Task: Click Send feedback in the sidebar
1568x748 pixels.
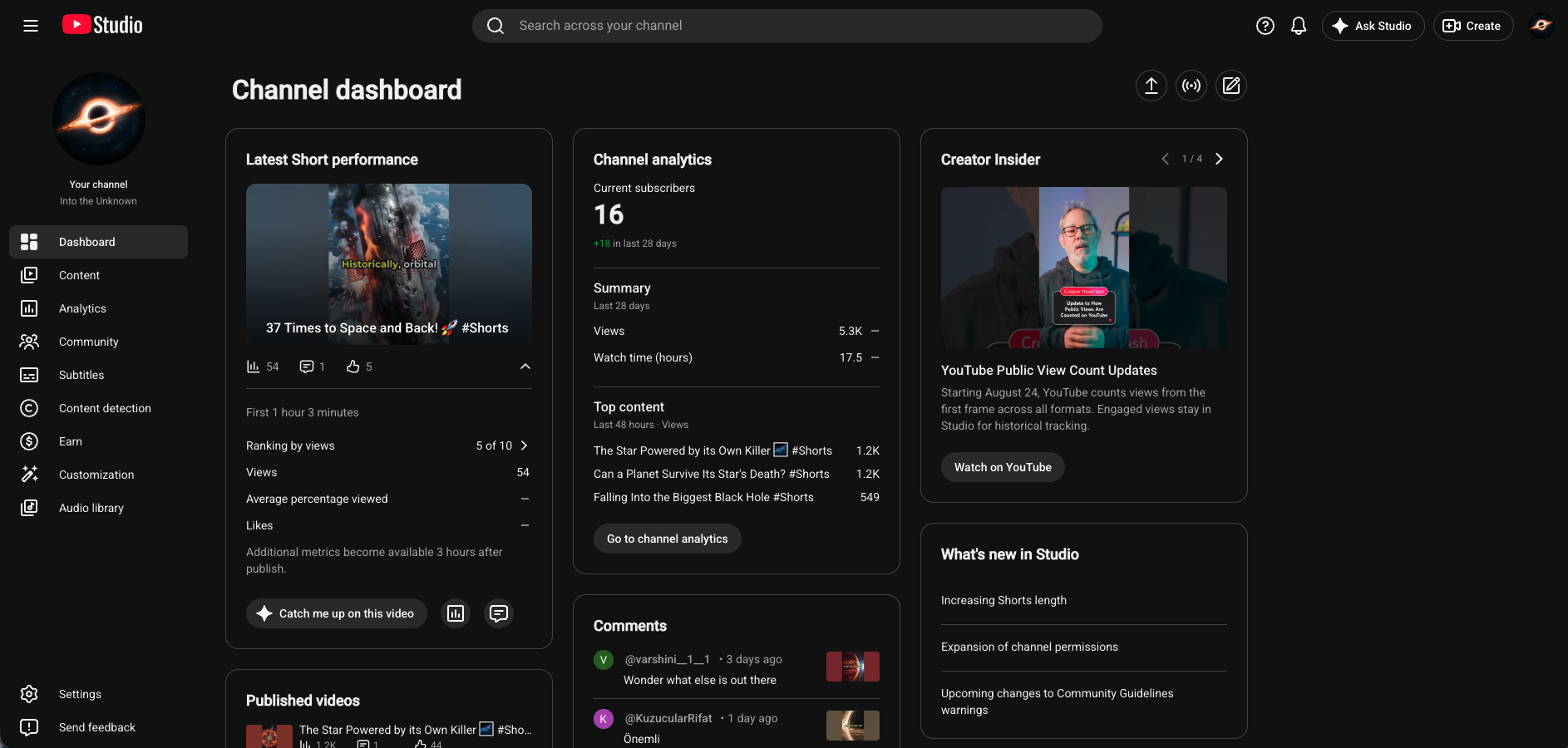Action: [98, 727]
